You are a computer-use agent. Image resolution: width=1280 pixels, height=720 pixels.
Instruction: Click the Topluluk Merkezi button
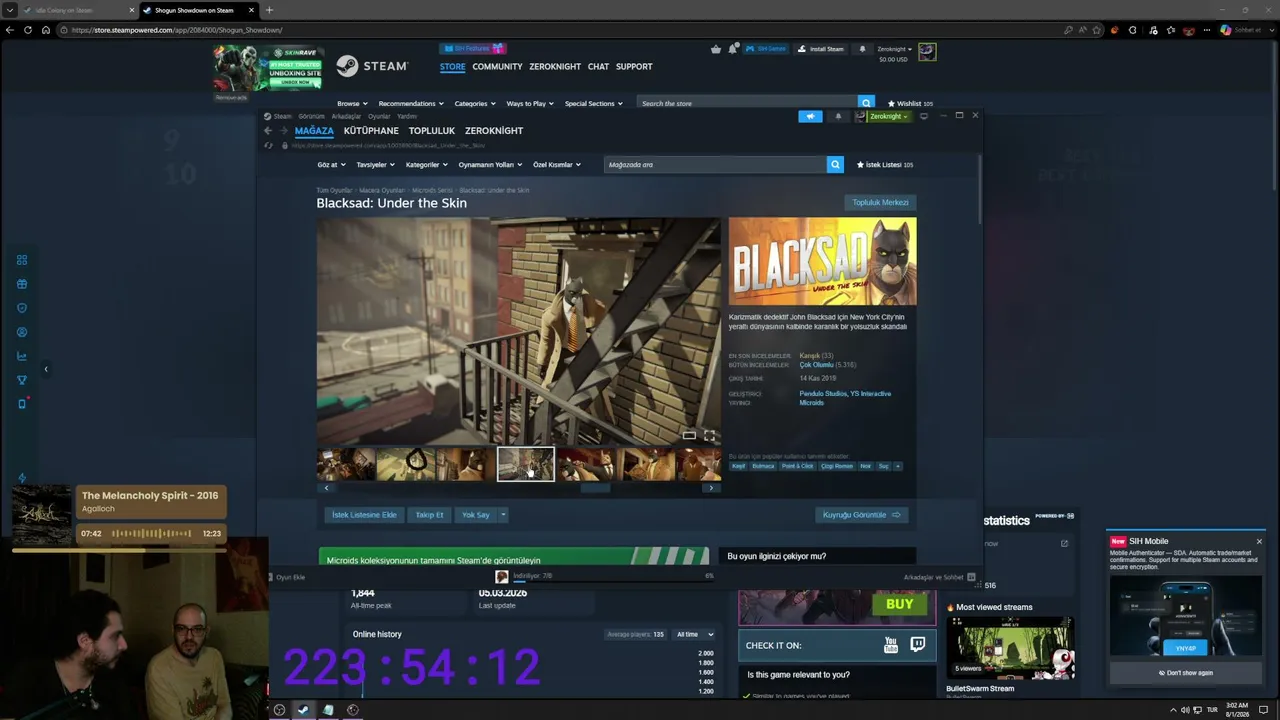(x=880, y=203)
